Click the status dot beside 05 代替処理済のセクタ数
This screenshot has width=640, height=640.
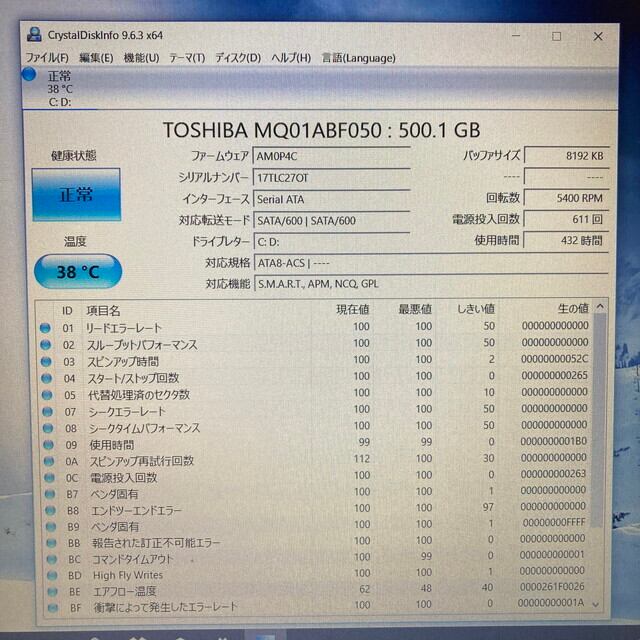click(x=47, y=395)
